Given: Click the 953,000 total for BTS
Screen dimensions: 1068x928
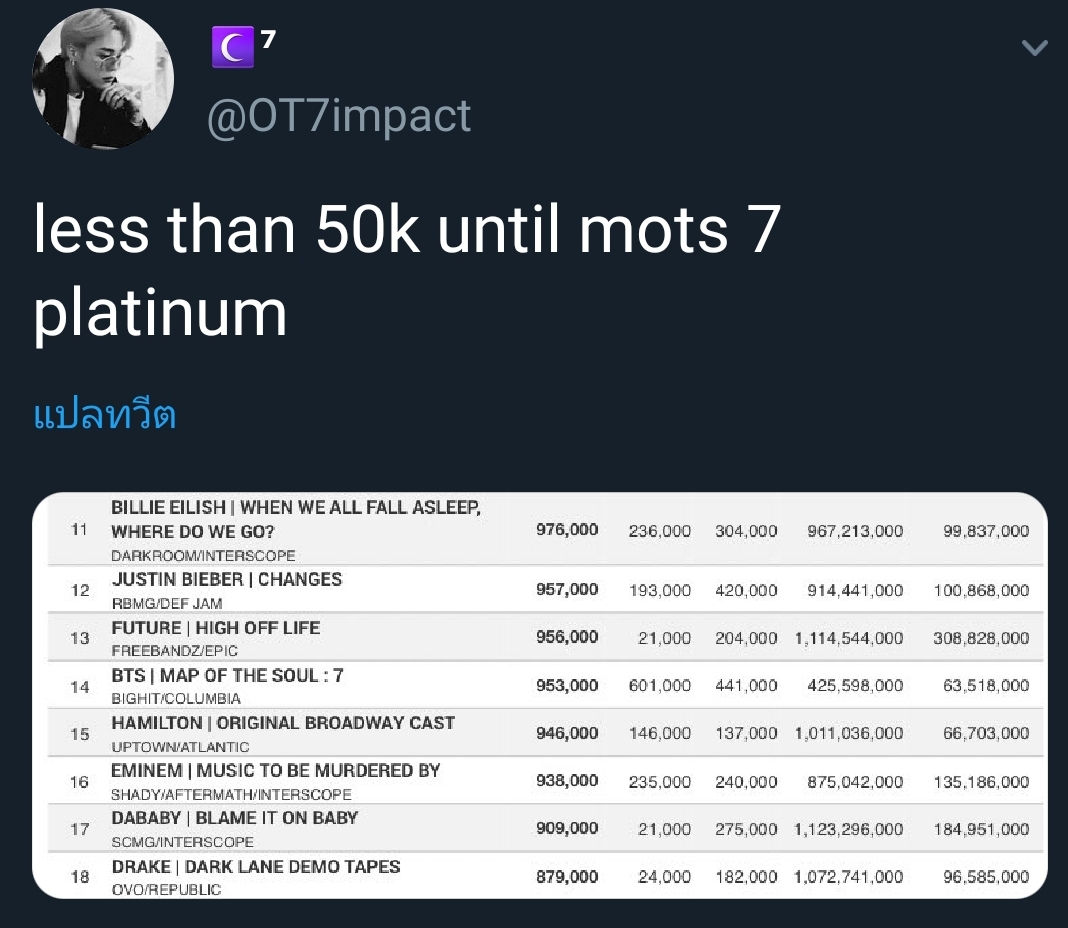Looking at the screenshot, I should (567, 685).
